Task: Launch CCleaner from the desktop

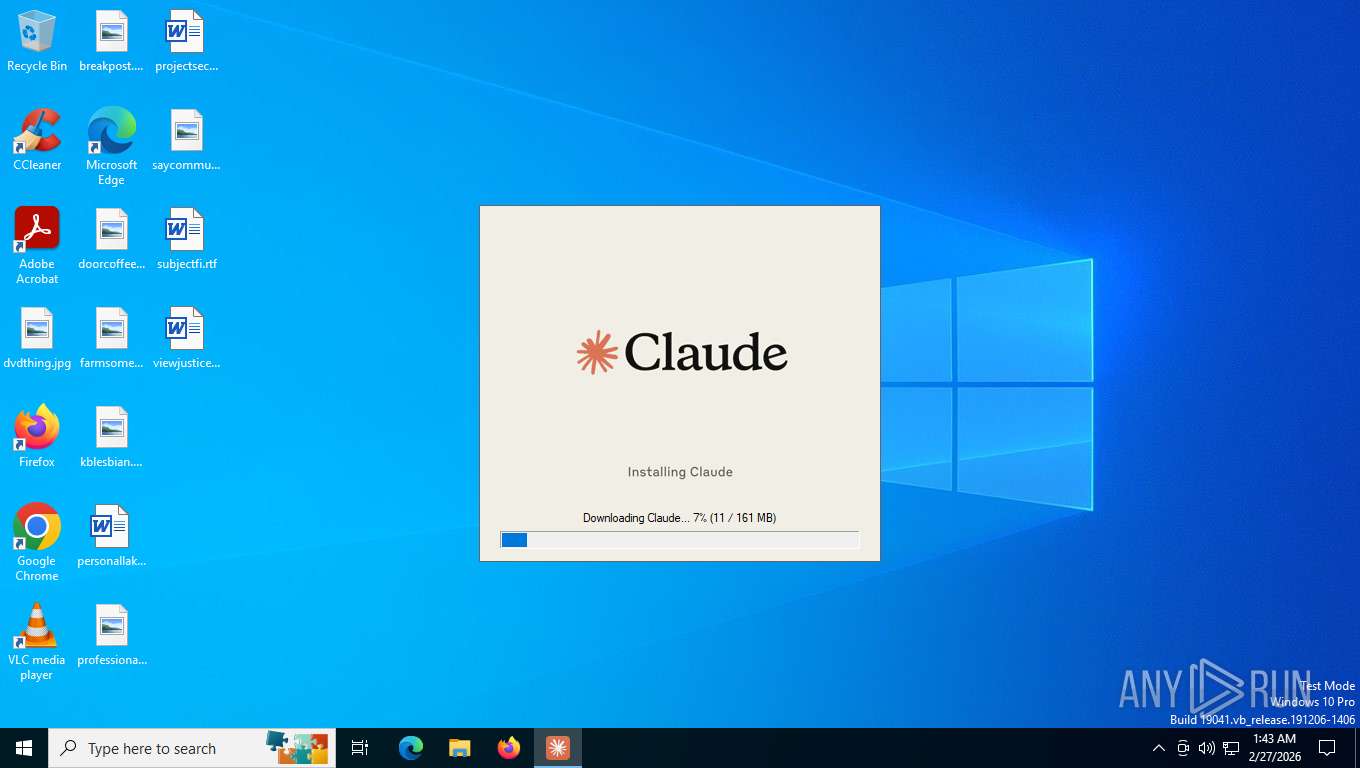Action: tap(37, 140)
